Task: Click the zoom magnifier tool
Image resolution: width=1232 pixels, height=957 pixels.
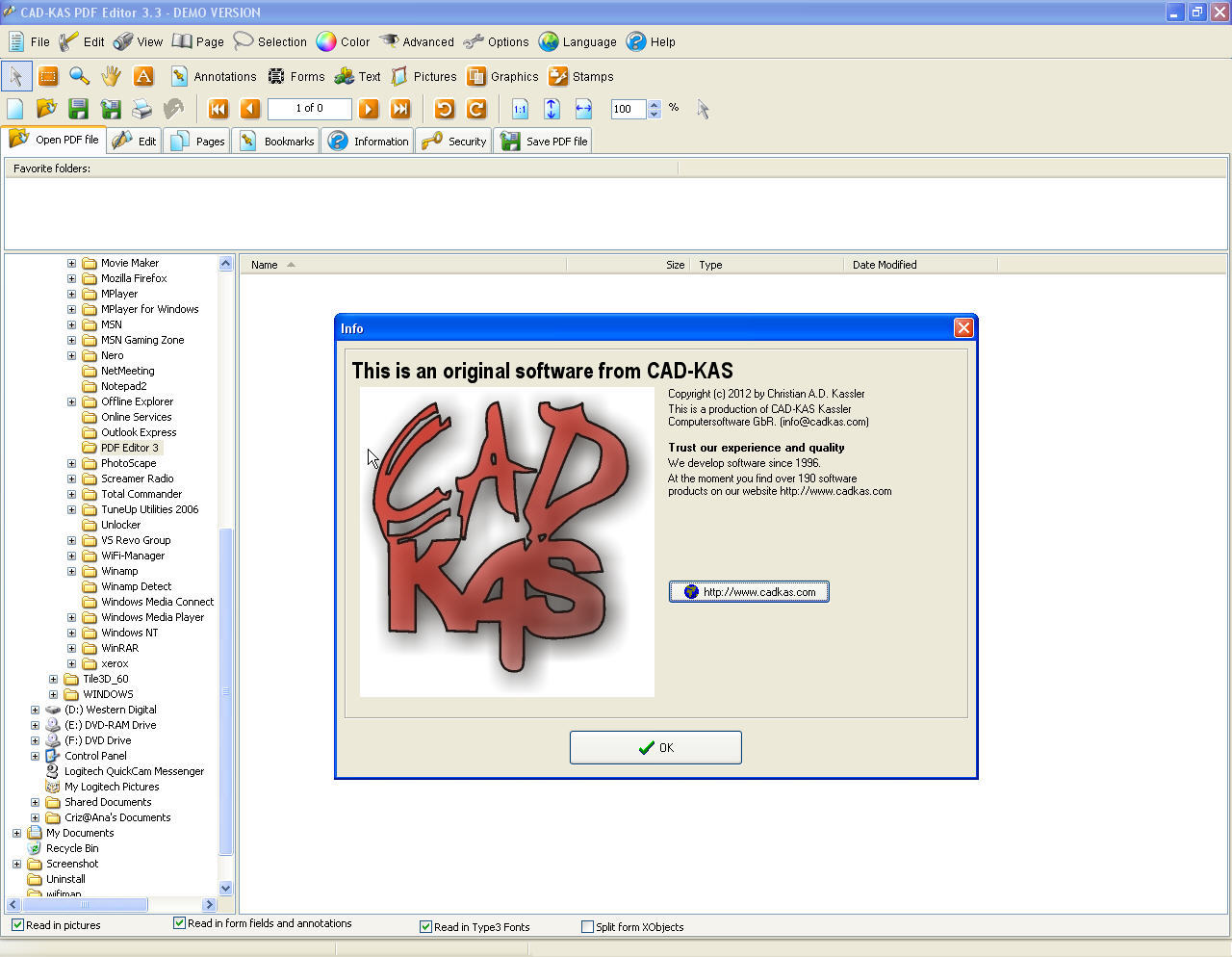Action: (80, 76)
